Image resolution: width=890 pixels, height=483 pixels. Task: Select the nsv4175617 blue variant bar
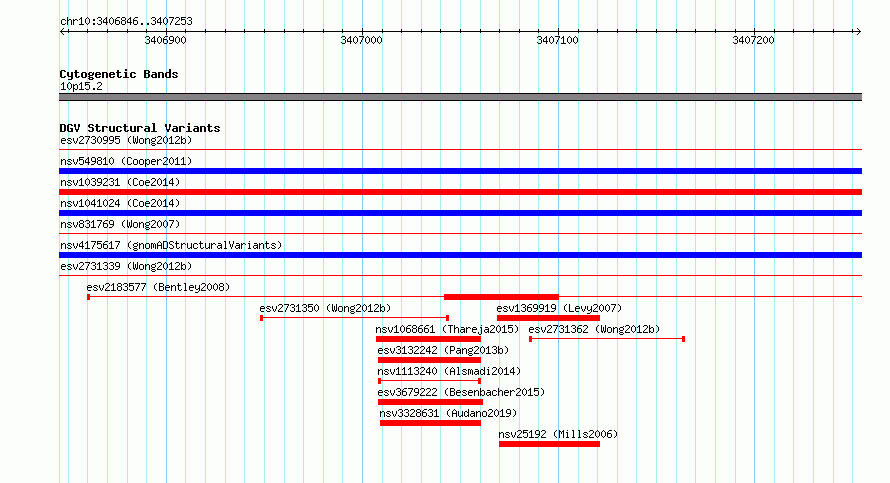pyautogui.click(x=460, y=255)
